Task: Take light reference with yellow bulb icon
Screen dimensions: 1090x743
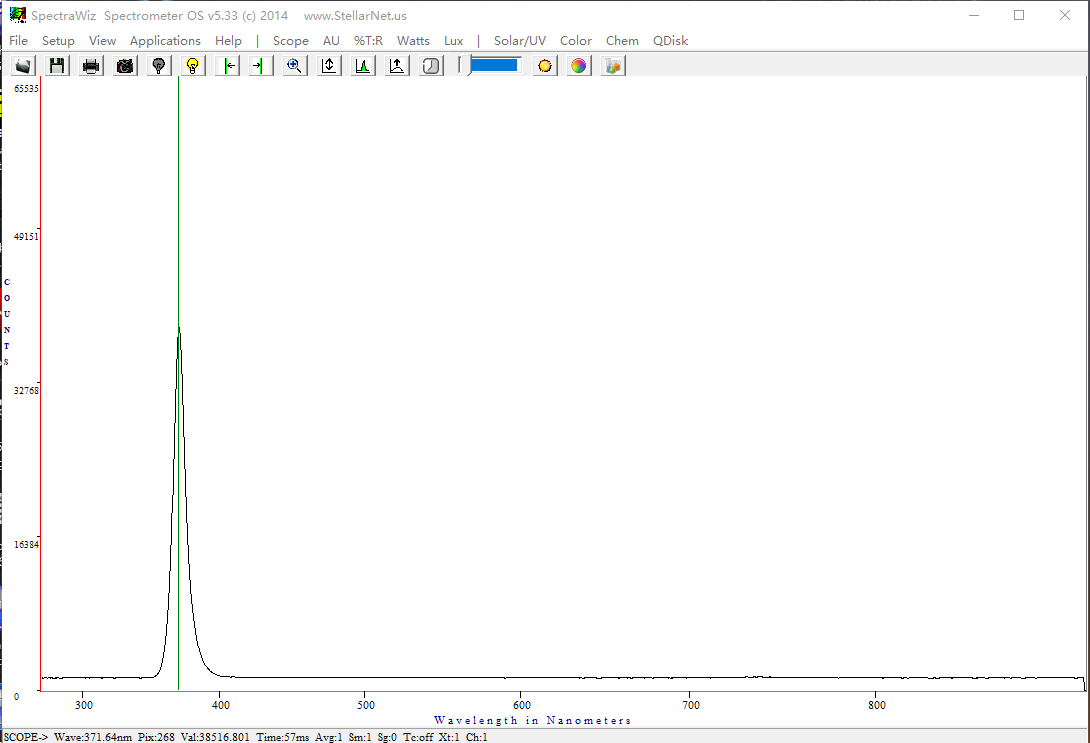Action: coord(193,66)
